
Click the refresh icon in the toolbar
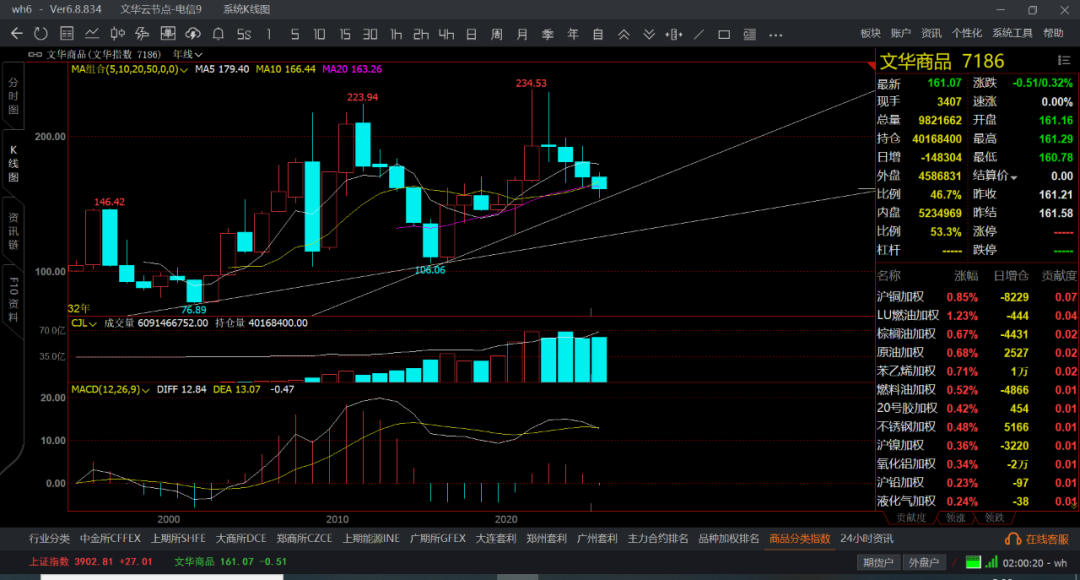(41, 34)
